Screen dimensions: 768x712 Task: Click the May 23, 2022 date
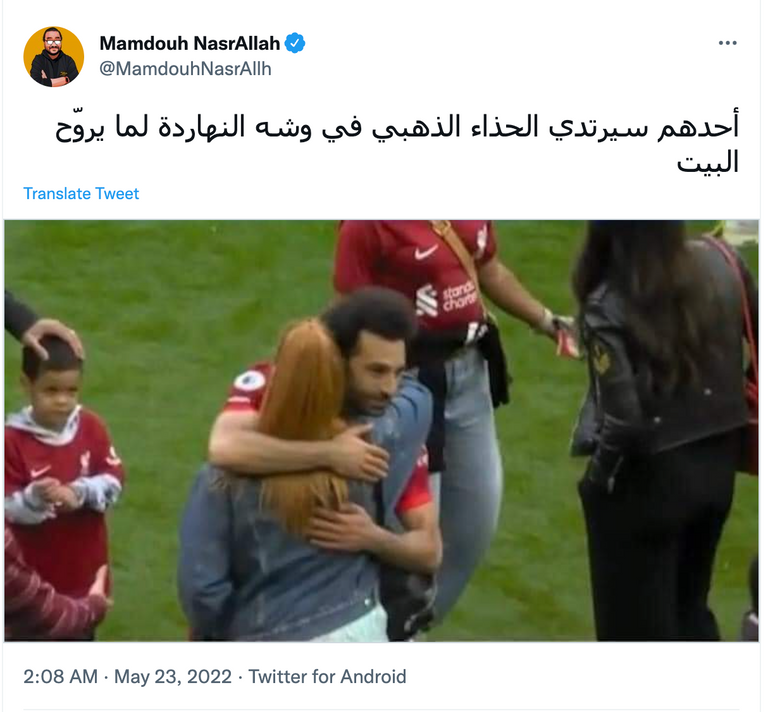tap(173, 677)
